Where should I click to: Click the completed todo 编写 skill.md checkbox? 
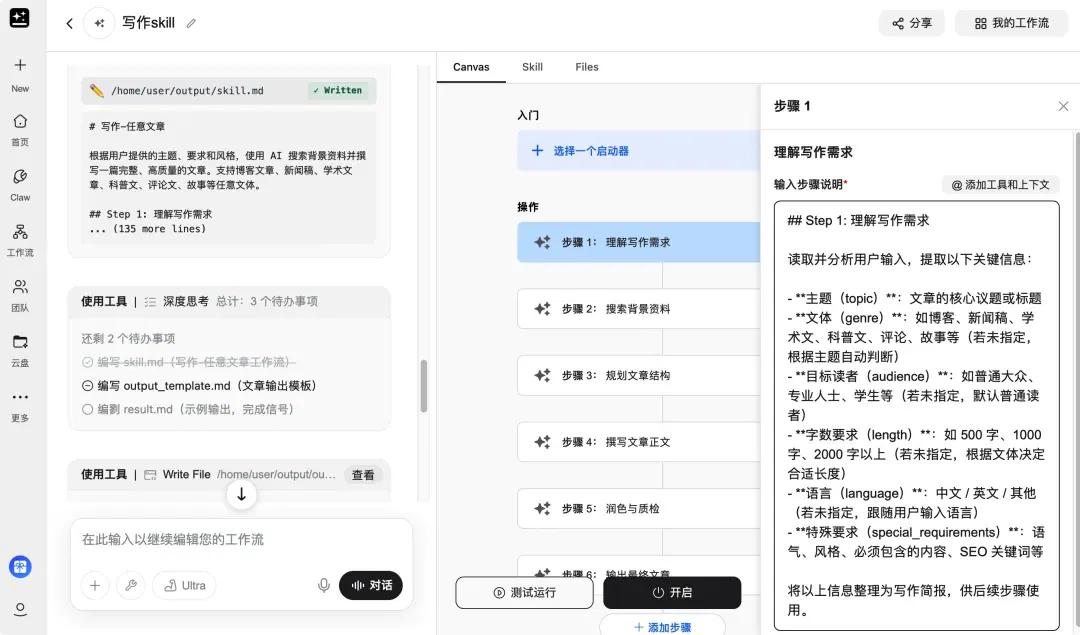87,362
